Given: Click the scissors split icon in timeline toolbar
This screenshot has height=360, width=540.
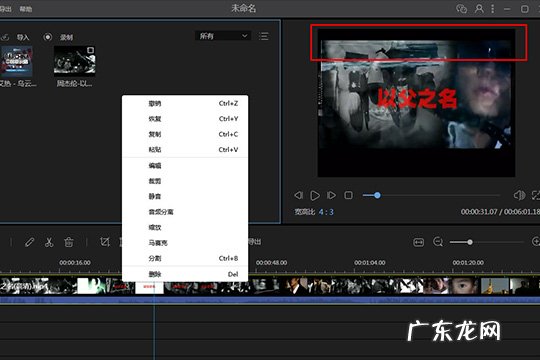Looking at the screenshot, I should (49, 242).
